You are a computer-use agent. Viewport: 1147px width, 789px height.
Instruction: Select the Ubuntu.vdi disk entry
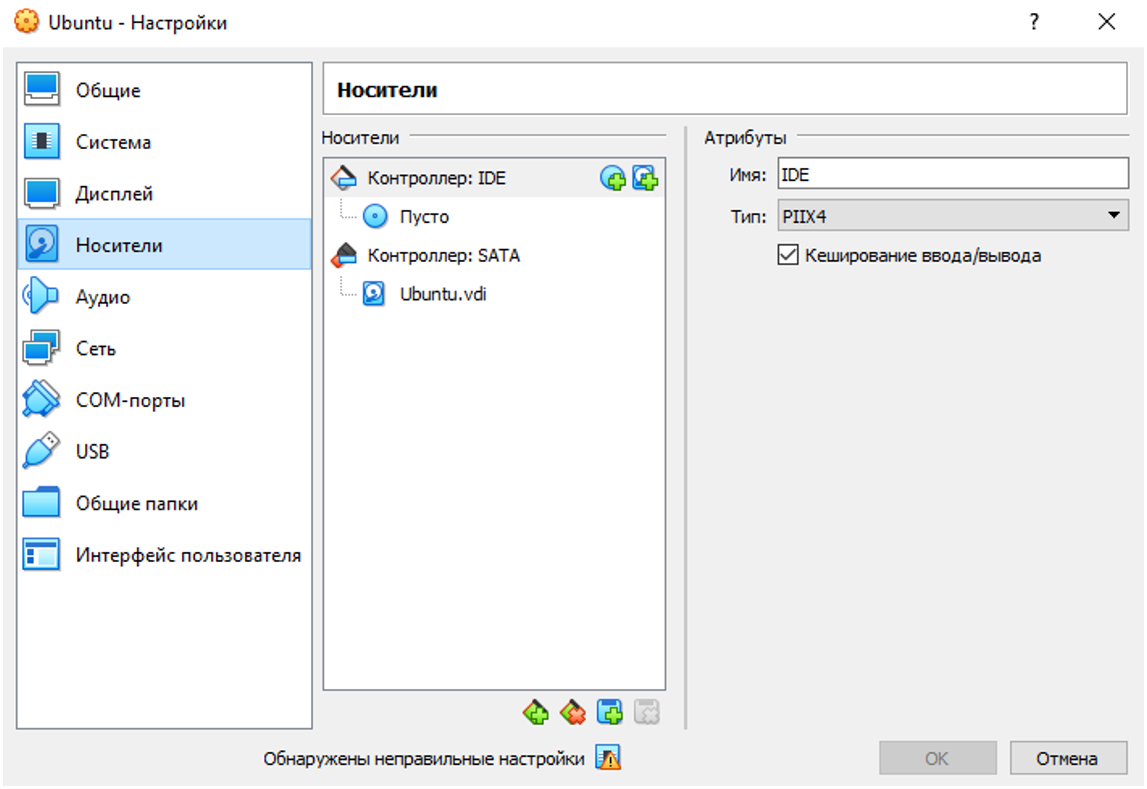(494, 294)
